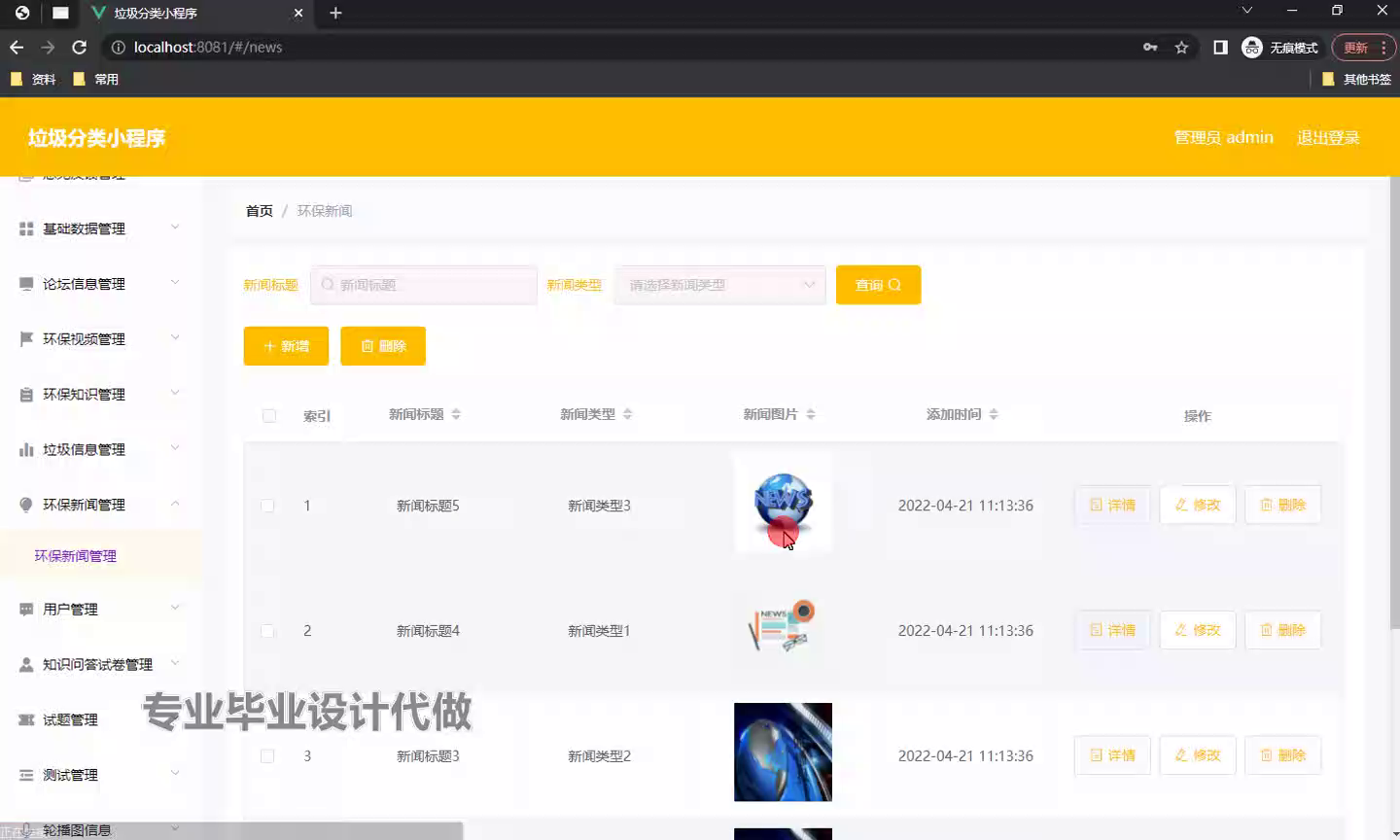The height and width of the screenshot is (840, 1400).
Task: Click 删除 for 新闻标题3
Action: click(x=1283, y=755)
